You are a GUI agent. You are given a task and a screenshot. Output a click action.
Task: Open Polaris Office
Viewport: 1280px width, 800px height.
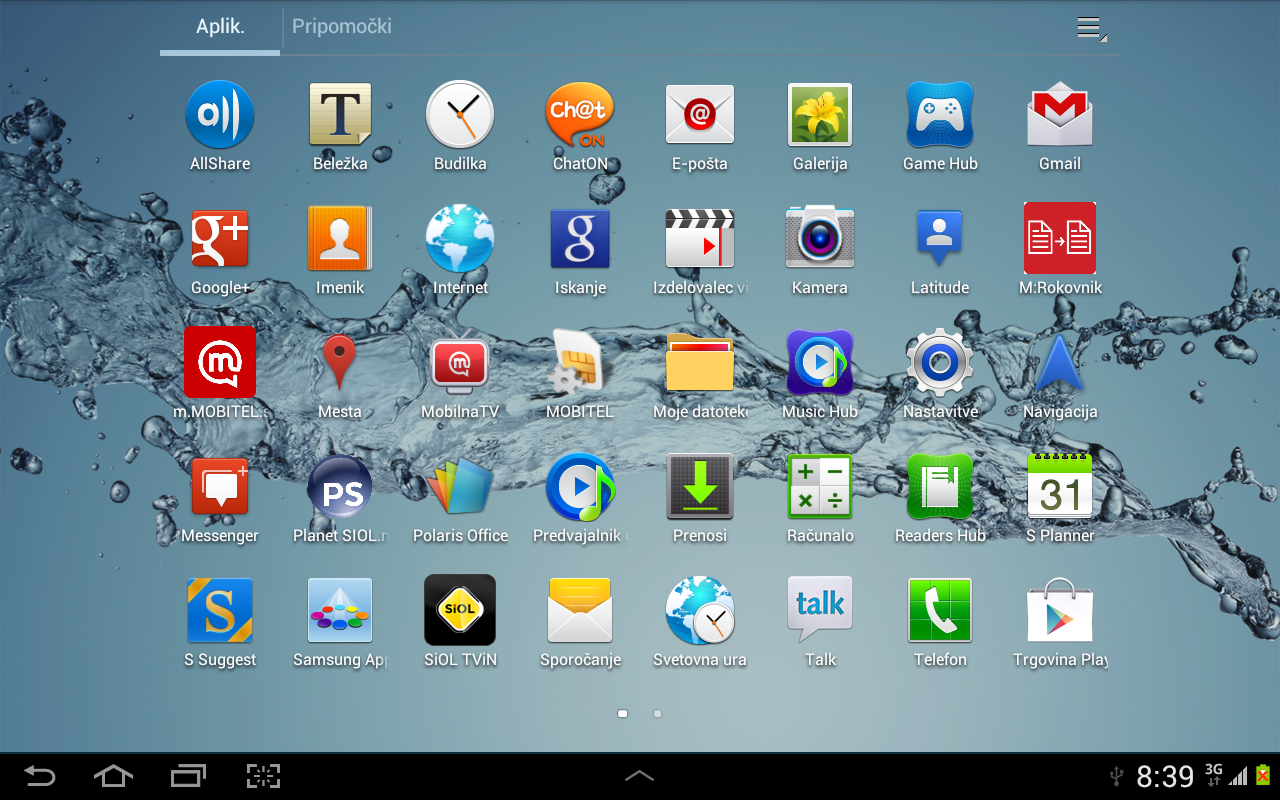460,487
